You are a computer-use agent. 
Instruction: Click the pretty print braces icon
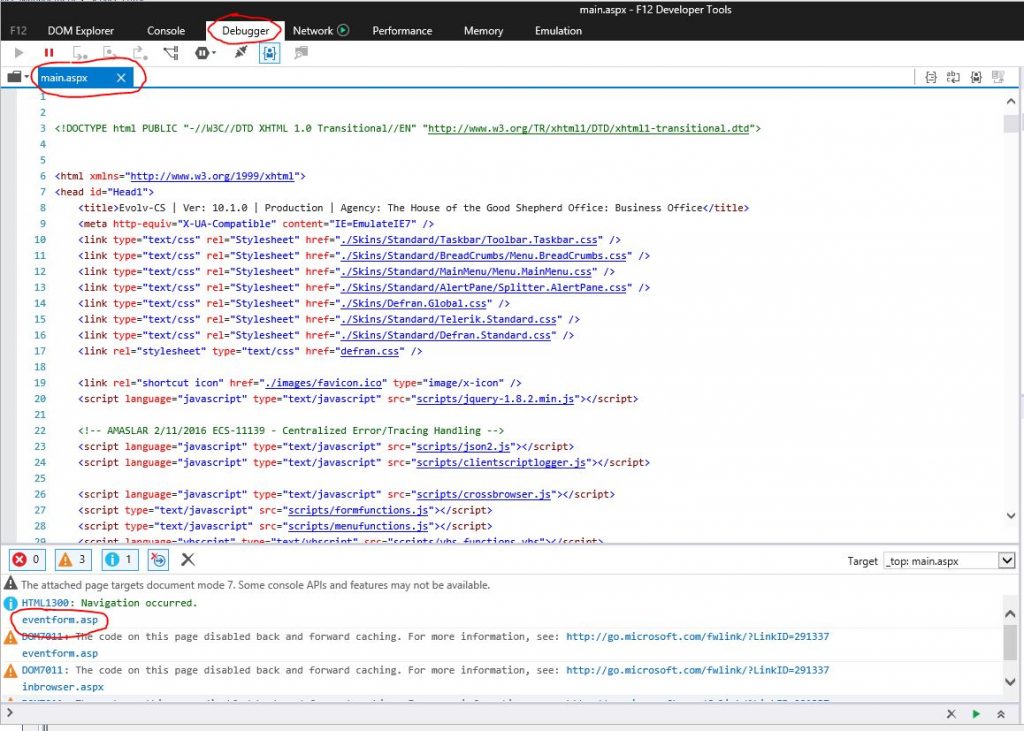[931, 77]
